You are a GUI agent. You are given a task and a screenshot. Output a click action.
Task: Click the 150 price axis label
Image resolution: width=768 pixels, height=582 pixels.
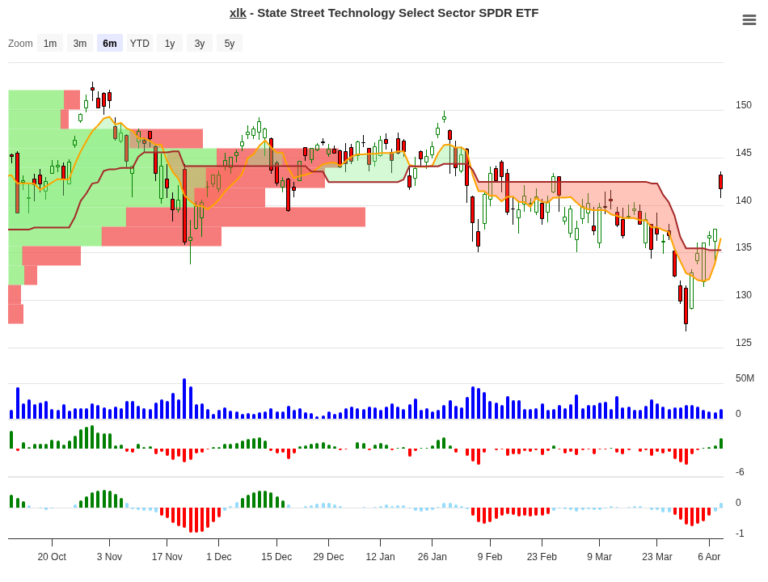click(743, 105)
